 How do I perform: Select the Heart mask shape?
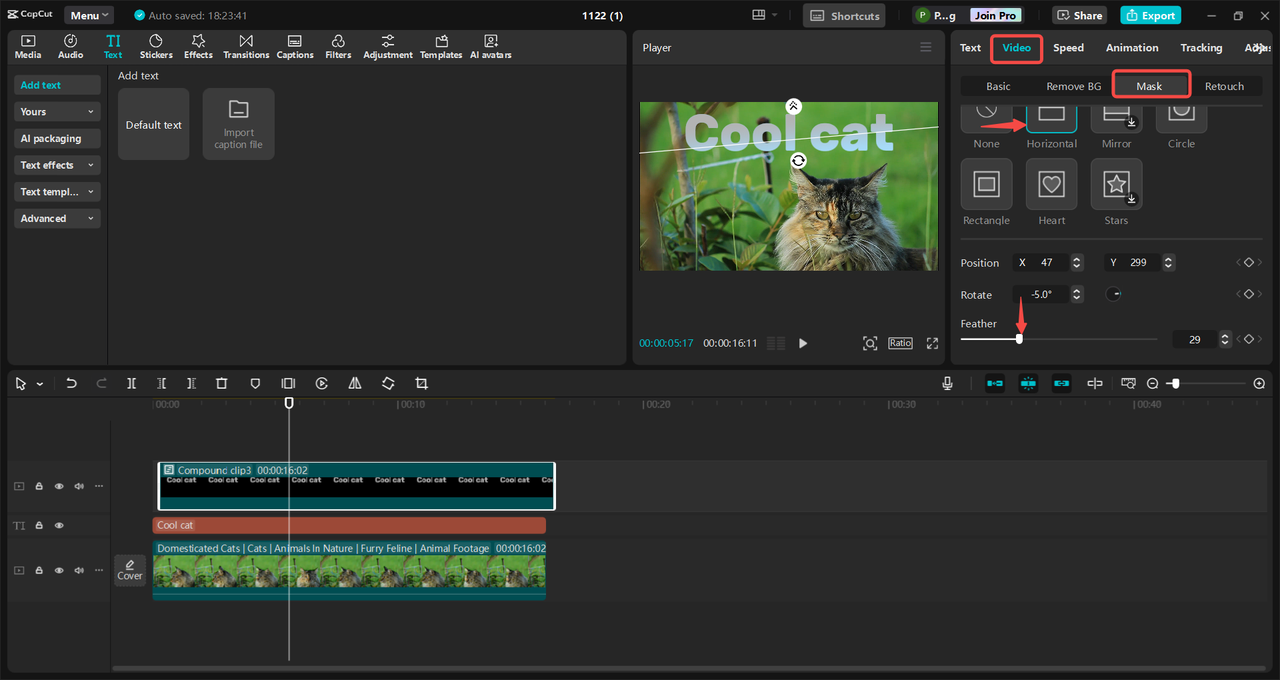[1051, 184]
